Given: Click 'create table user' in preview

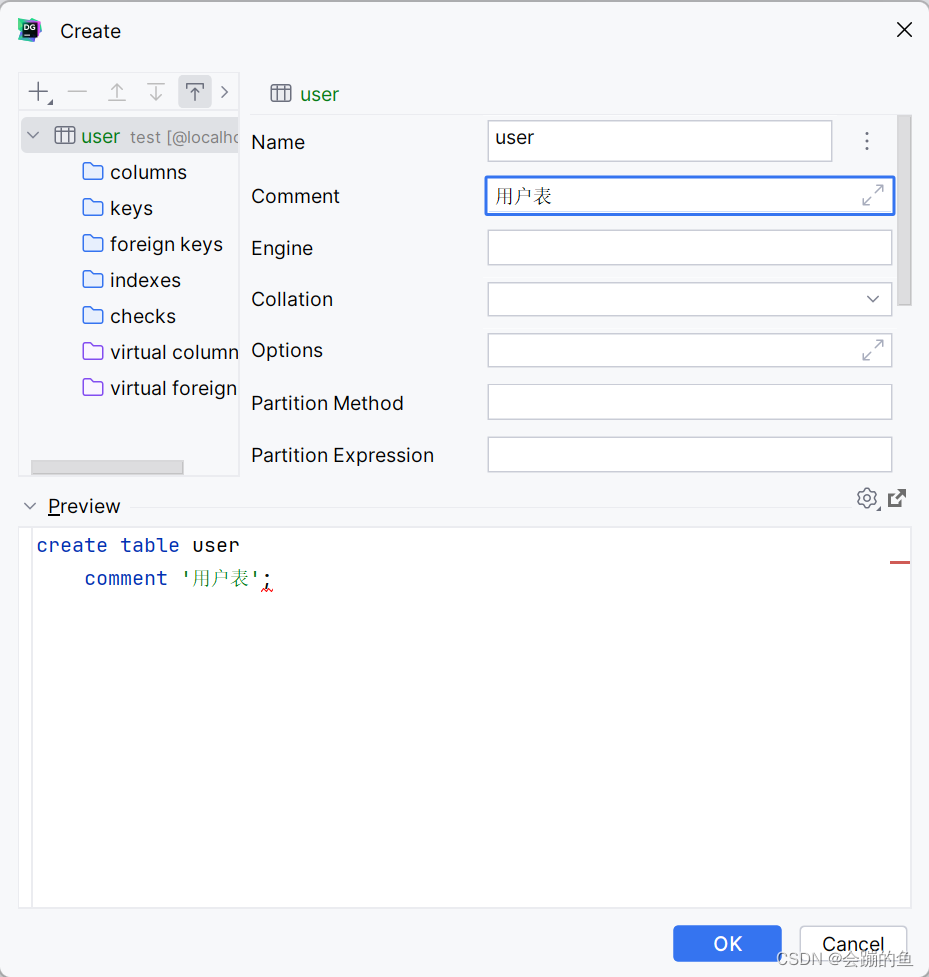Looking at the screenshot, I should (138, 545).
